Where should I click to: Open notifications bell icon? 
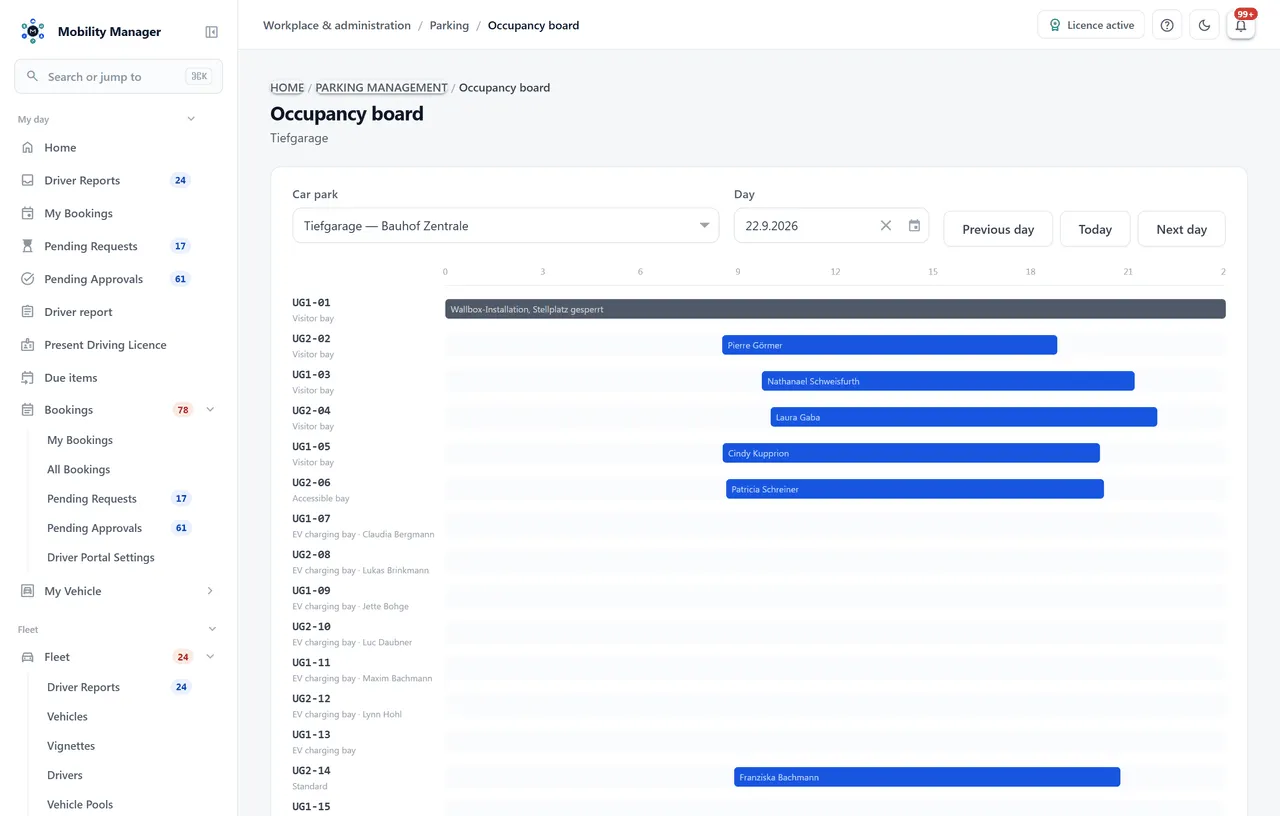click(1241, 26)
